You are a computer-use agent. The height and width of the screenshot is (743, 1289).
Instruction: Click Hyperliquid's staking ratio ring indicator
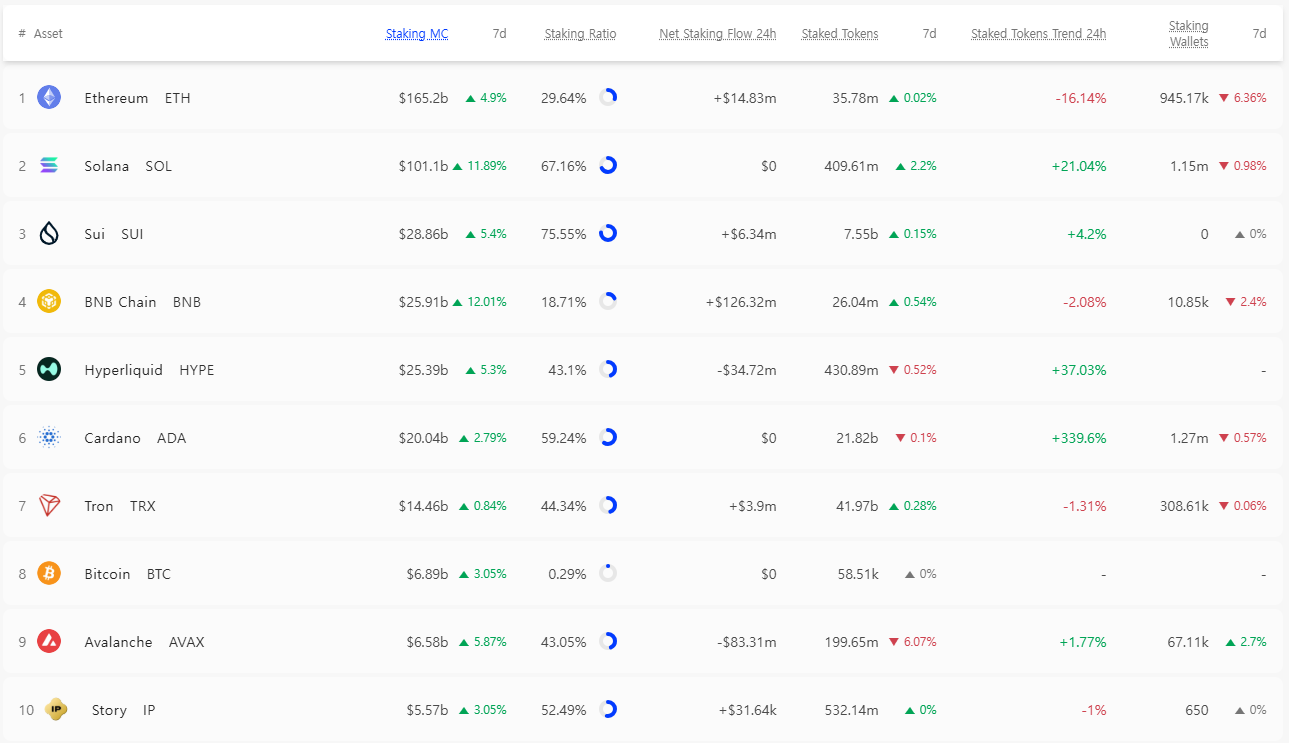608,369
